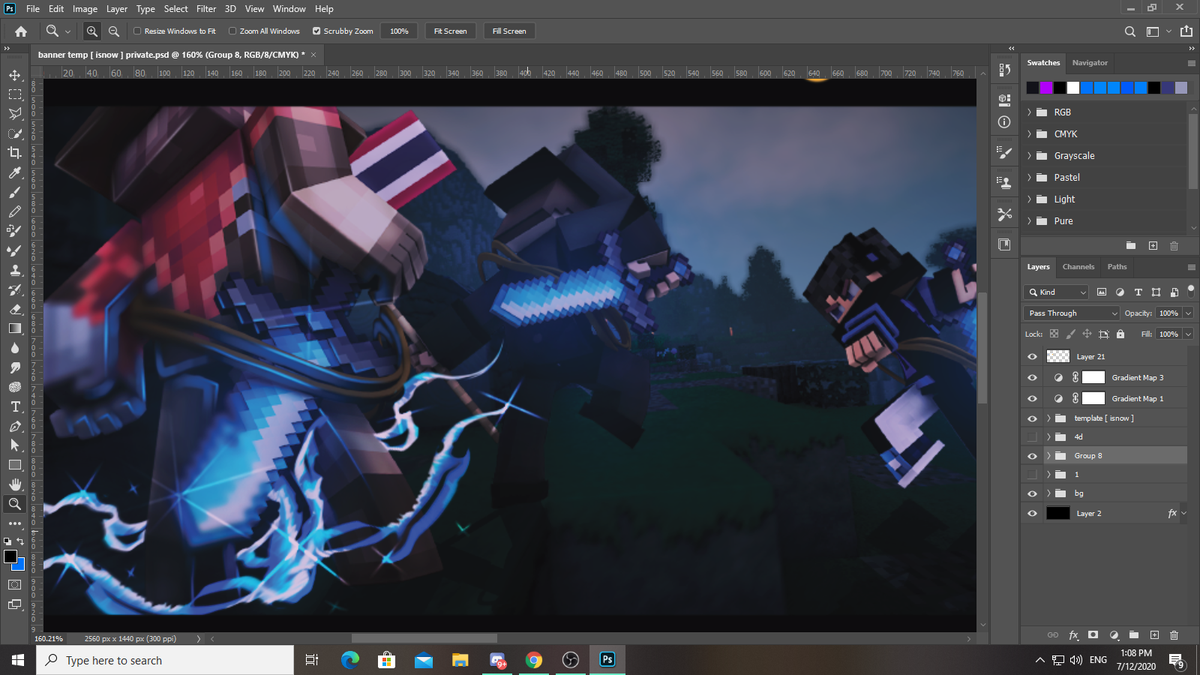
Task: Switch to the Paths tab
Action: 1117,267
